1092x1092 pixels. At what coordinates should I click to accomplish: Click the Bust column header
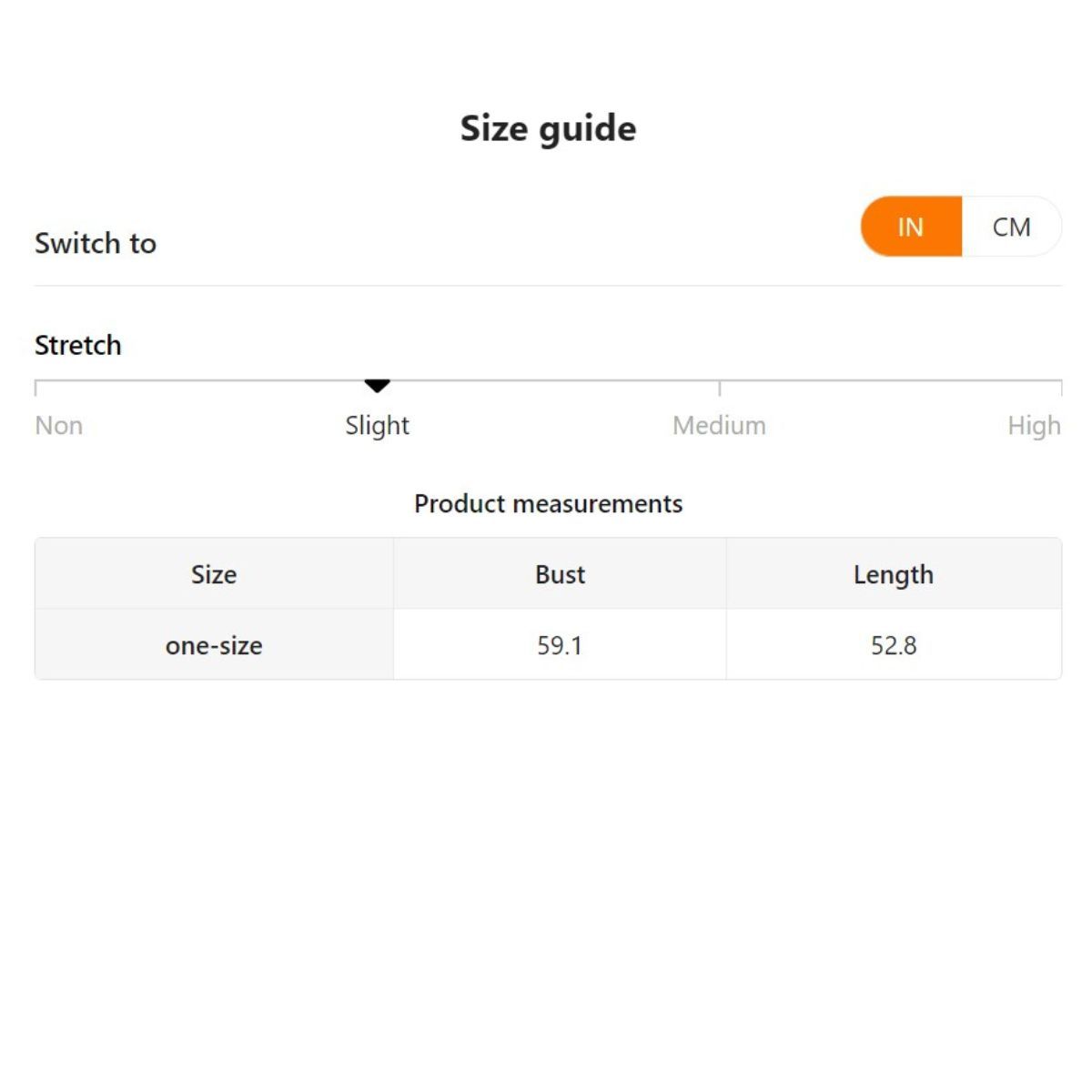(x=560, y=574)
